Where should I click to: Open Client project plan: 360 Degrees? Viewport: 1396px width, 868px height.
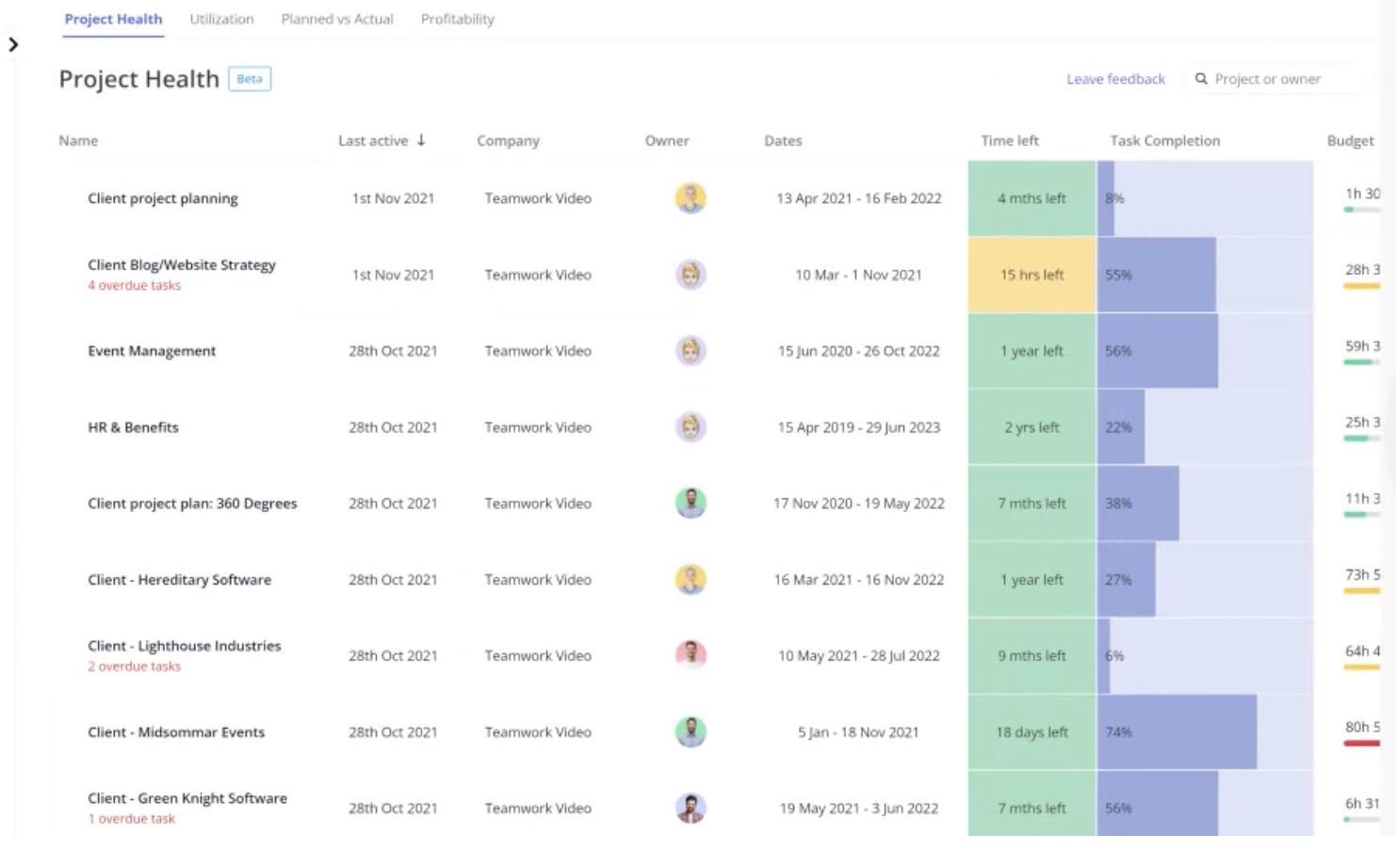[x=192, y=504]
